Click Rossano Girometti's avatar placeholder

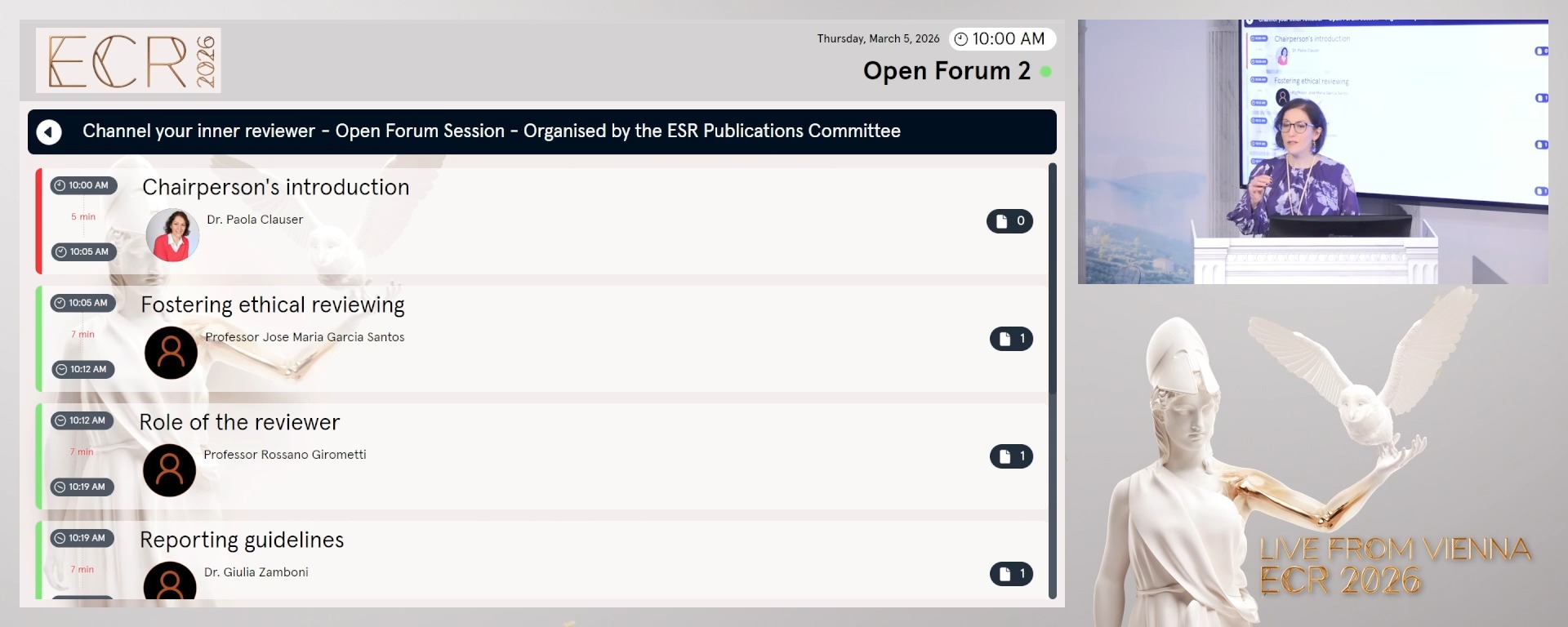[169, 470]
